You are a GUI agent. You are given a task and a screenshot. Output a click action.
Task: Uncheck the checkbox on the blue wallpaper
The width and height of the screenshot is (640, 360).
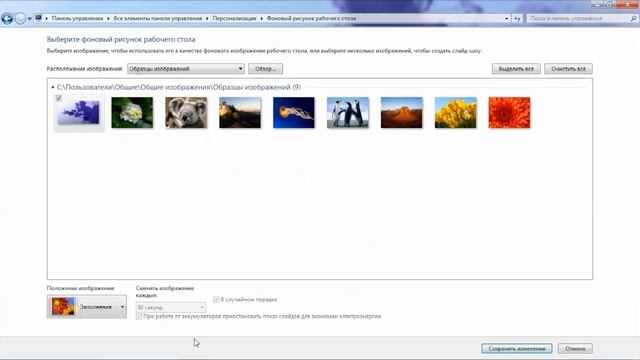pyautogui.click(x=59, y=98)
